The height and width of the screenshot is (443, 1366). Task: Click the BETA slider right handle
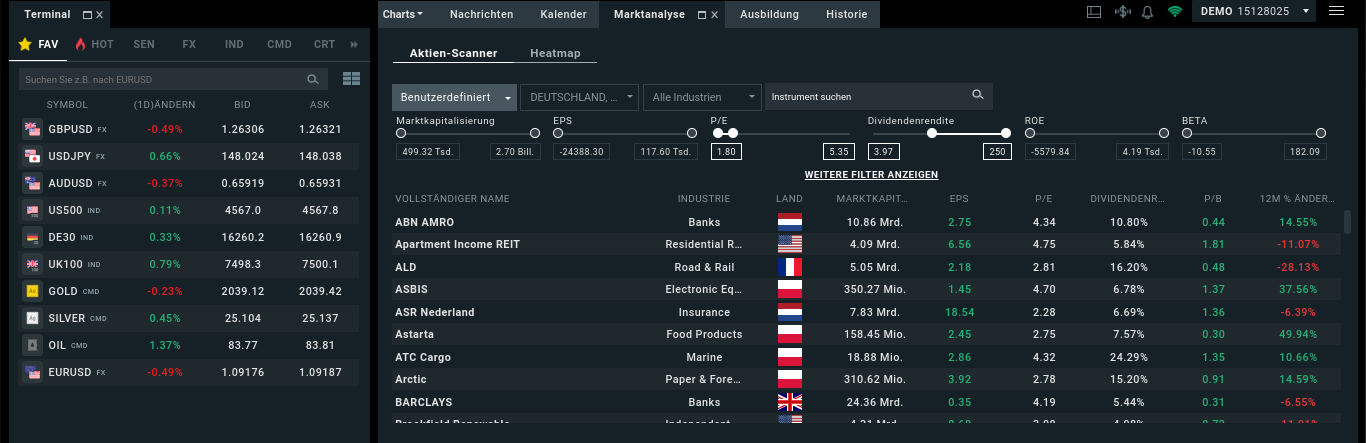pyautogui.click(x=1321, y=133)
